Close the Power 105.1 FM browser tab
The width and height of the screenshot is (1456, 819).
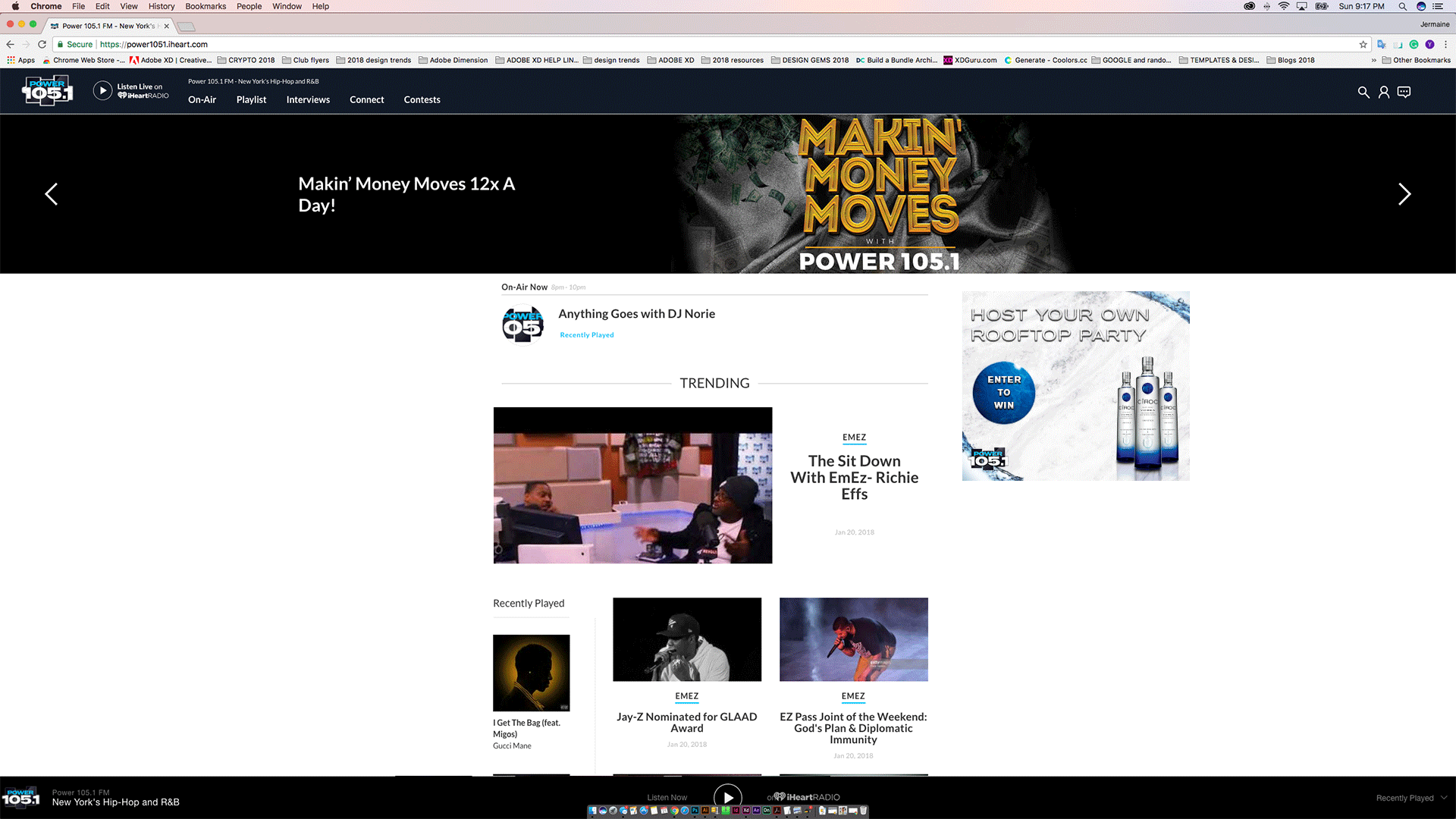pyautogui.click(x=167, y=26)
